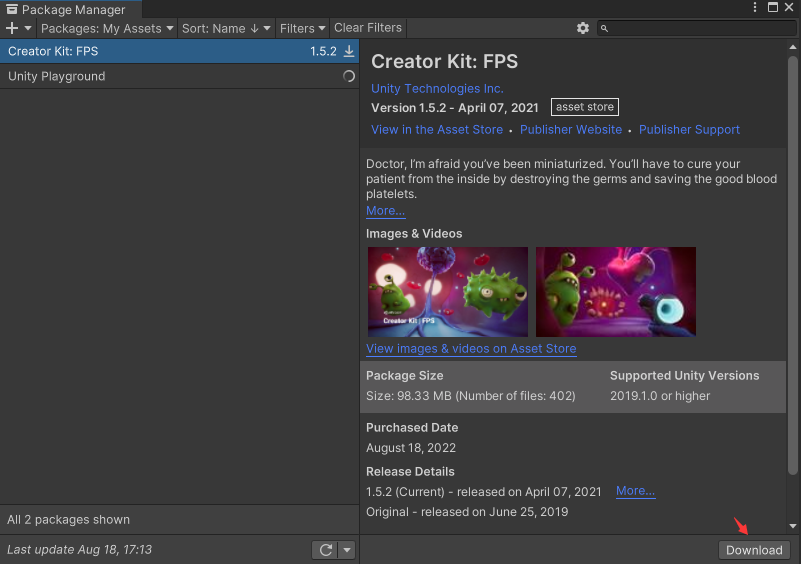Image resolution: width=801 pixels, height=564 pixels.
Task: Open the Sort: Name dropdown
Action: 226,29
